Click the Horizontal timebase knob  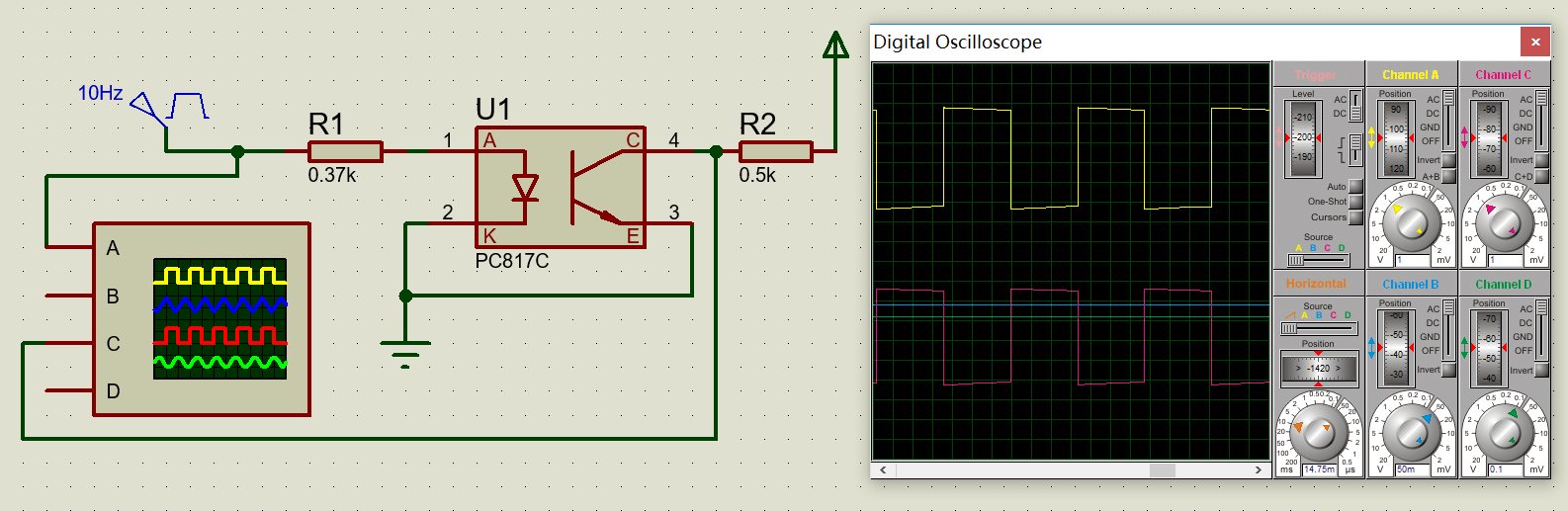pos(1318,432)
